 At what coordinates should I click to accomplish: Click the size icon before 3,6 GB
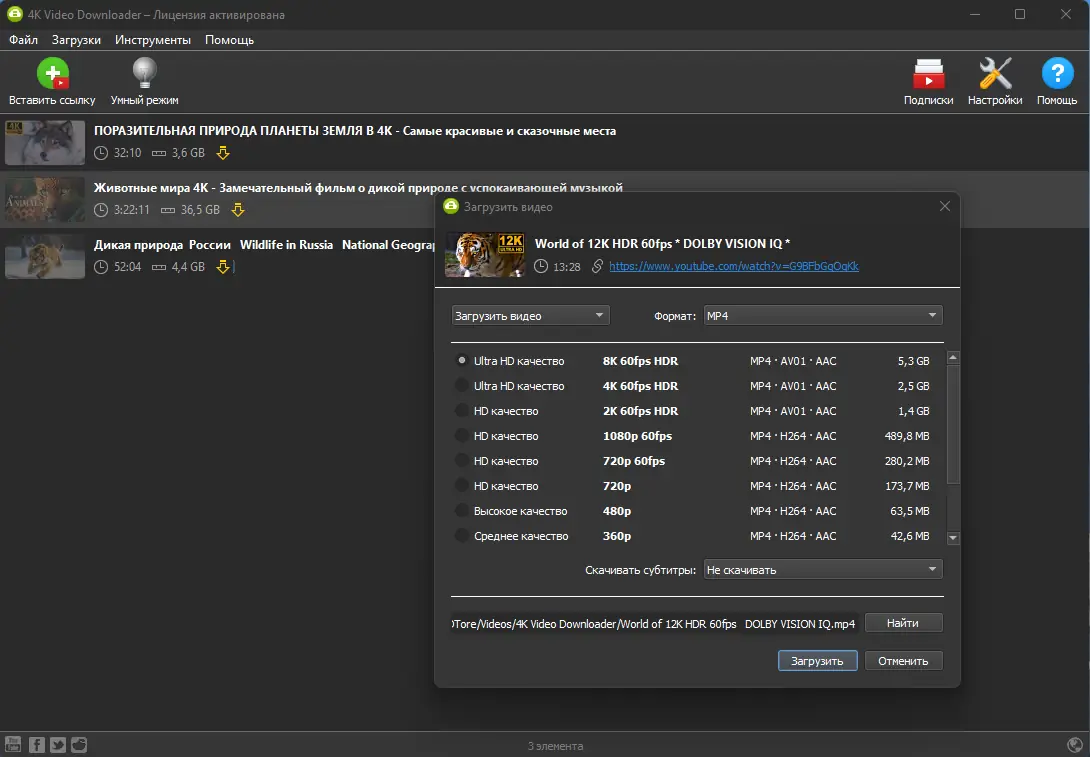(159, 153)
